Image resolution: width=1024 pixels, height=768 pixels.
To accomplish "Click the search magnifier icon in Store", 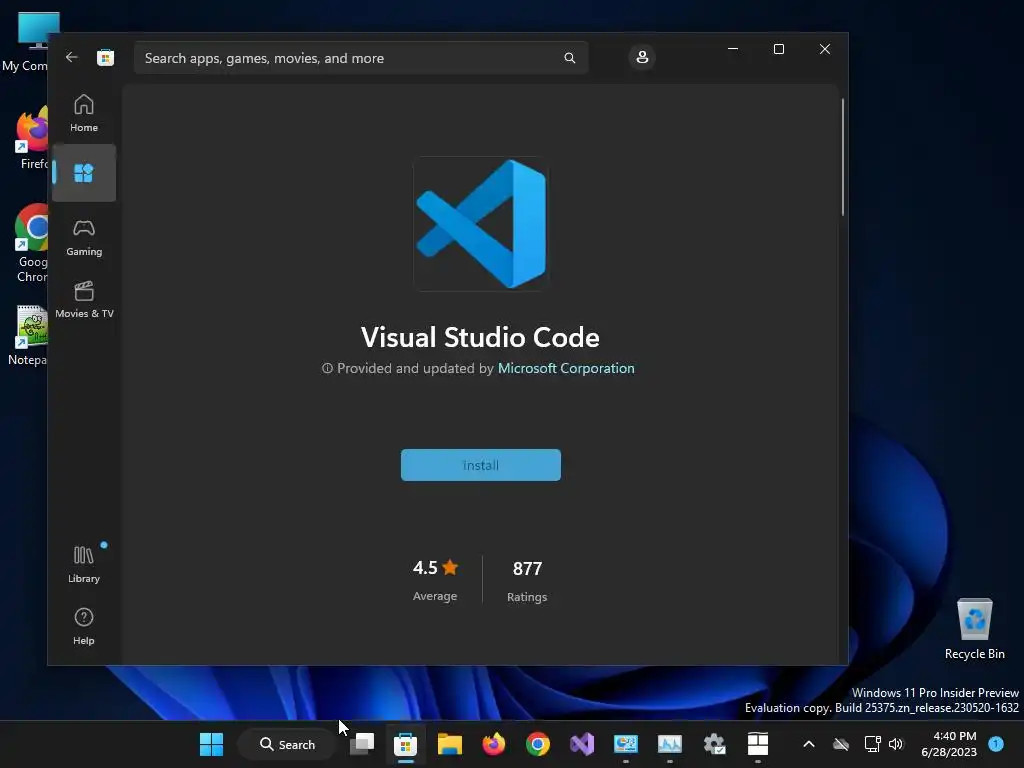I will pyautogui.click(x=569, y=58).
